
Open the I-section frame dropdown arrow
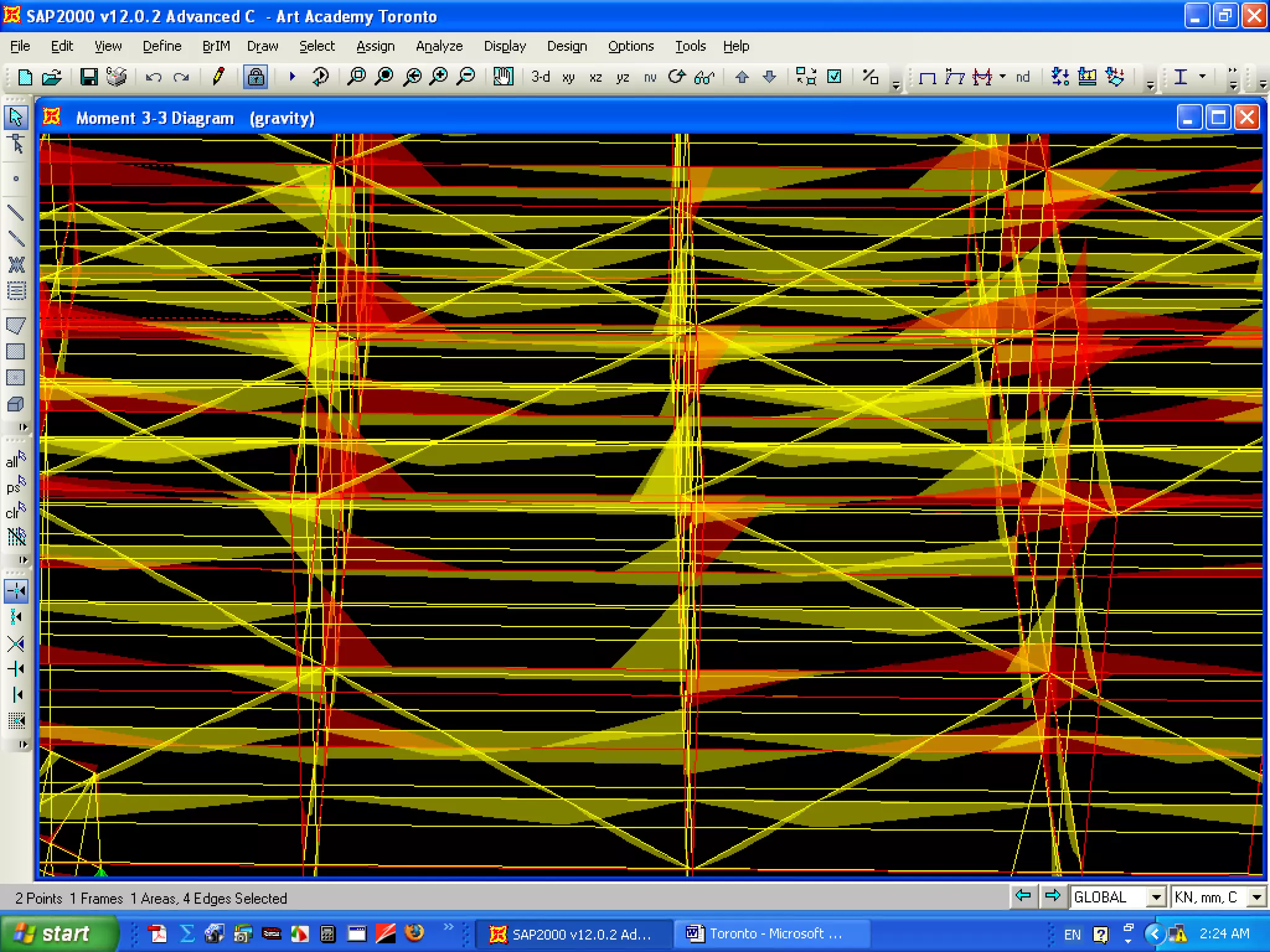pyautogui.click(x=1202, y=77)
